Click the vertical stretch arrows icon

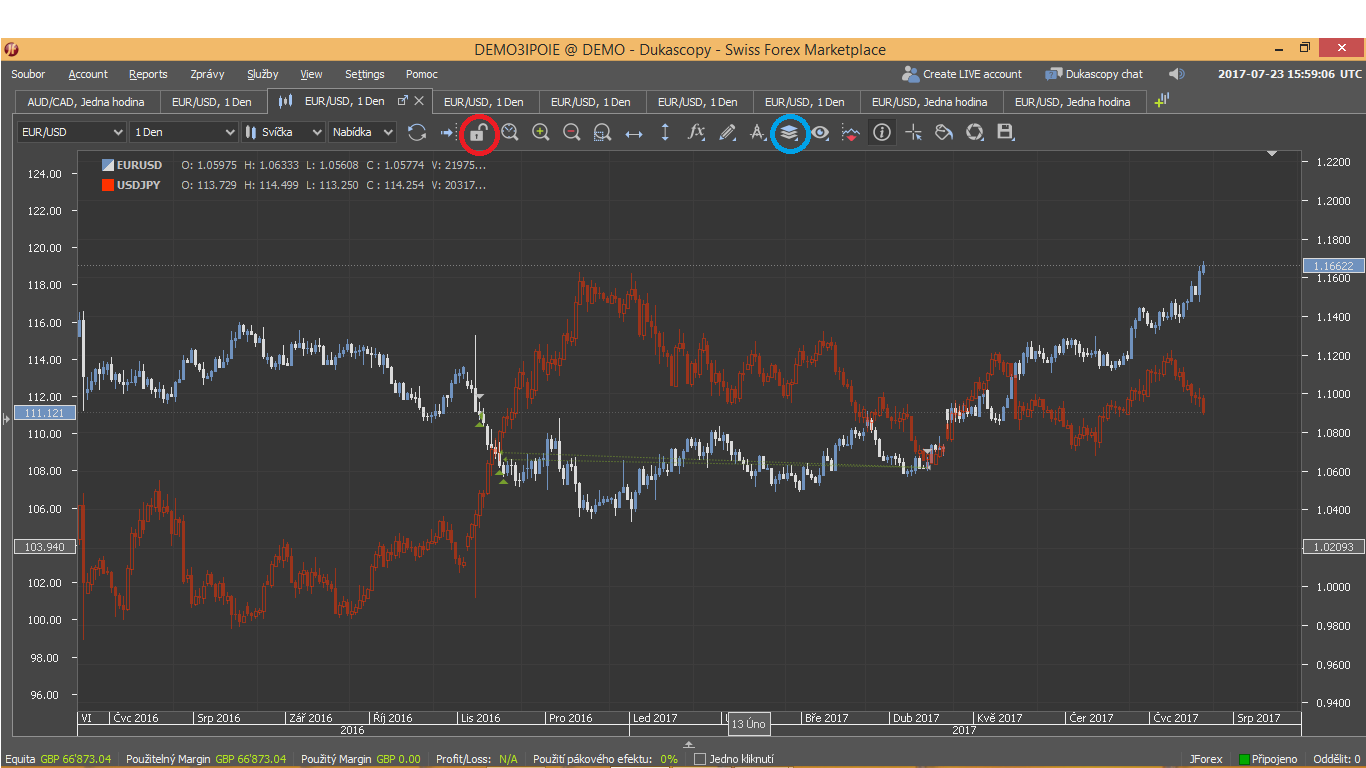point(666,132)
